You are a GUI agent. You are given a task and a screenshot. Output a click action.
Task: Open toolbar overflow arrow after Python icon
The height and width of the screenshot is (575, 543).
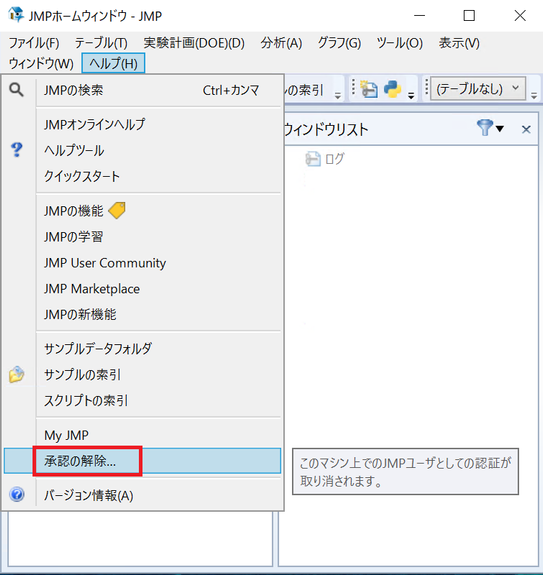point(411,96)
